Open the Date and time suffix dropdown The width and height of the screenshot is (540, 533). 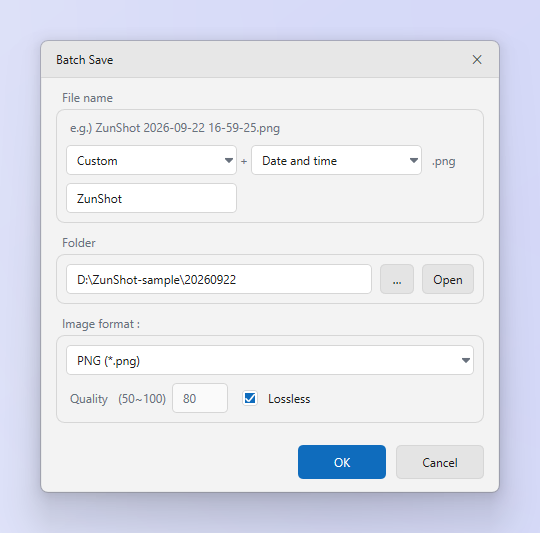(336, 160)
